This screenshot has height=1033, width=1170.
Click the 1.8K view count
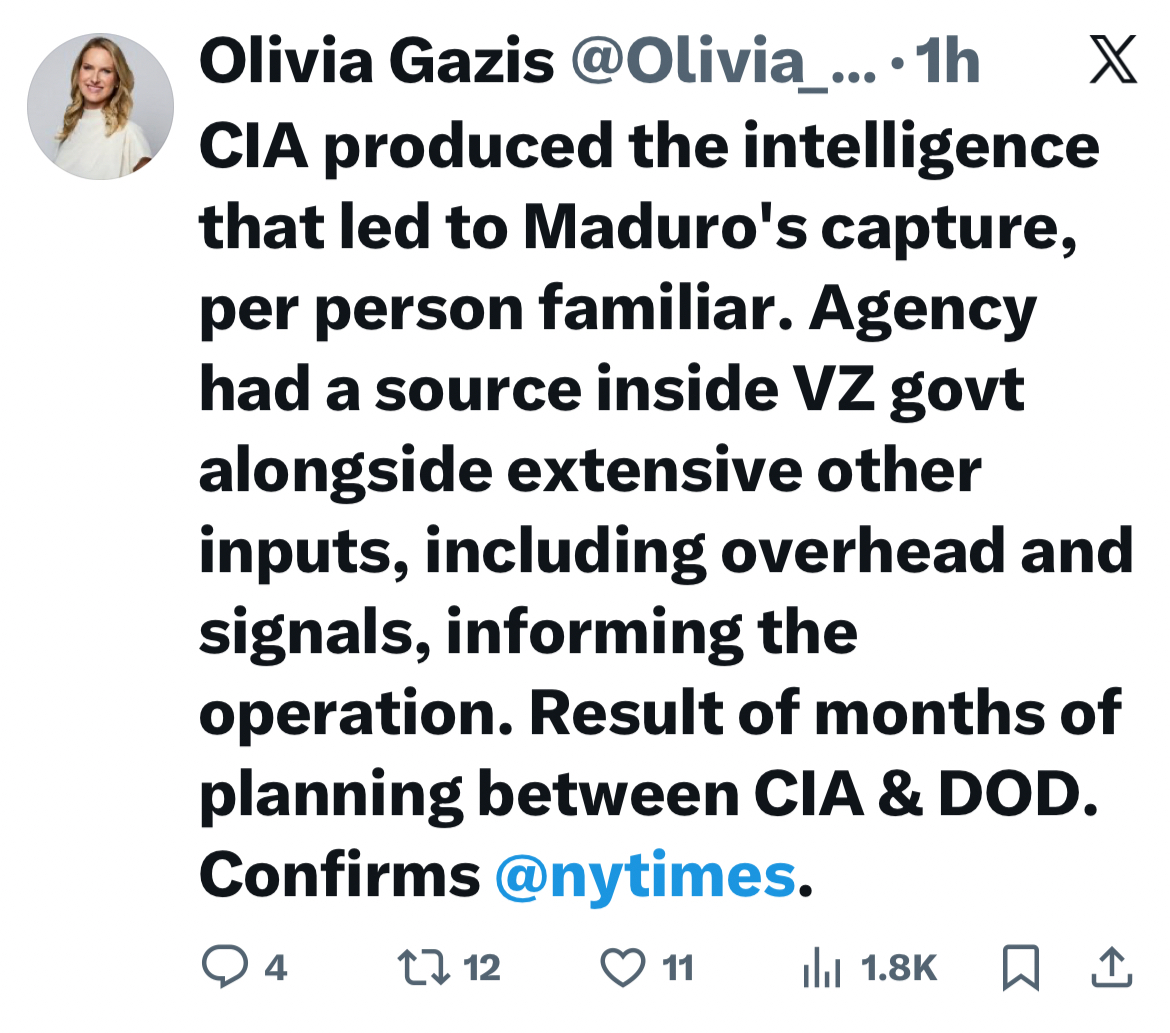[x=898, y=968]
